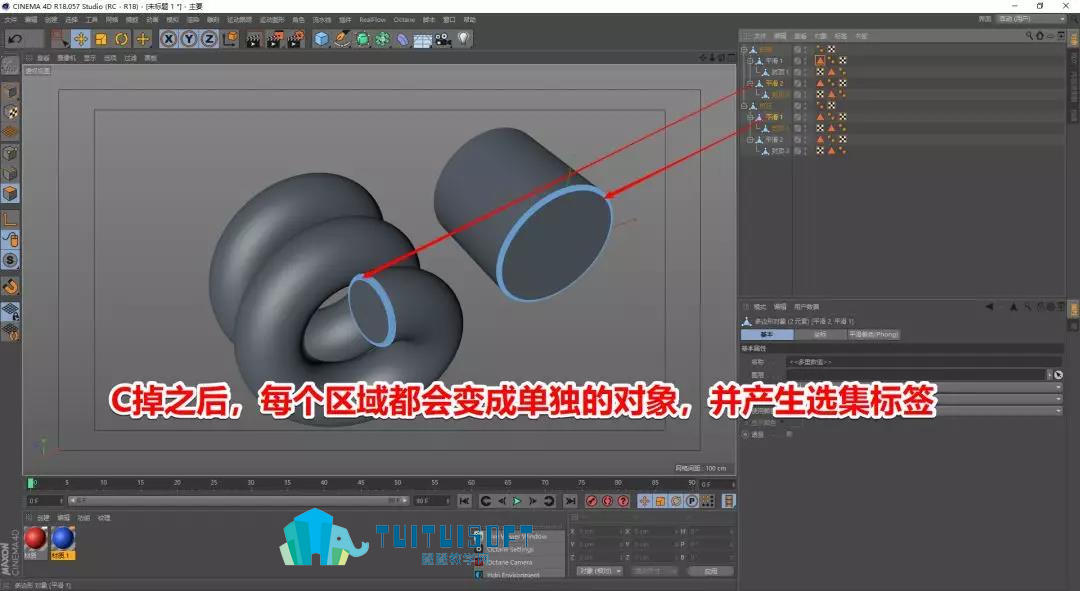
Task: Click the Undo arrow icon
Action: coord(14,39)
